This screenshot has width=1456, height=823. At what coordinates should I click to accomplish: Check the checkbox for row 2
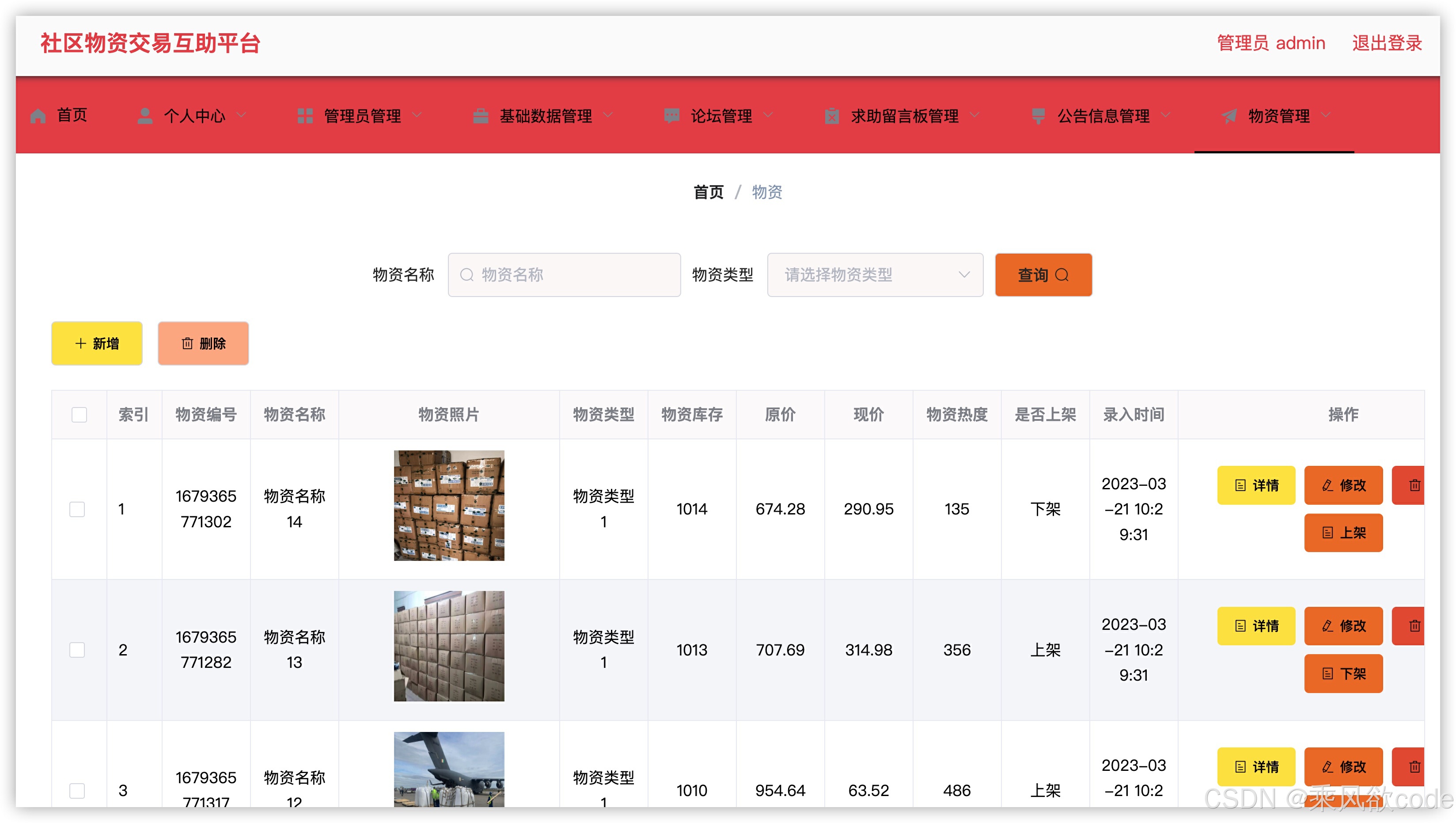(77, 650)
